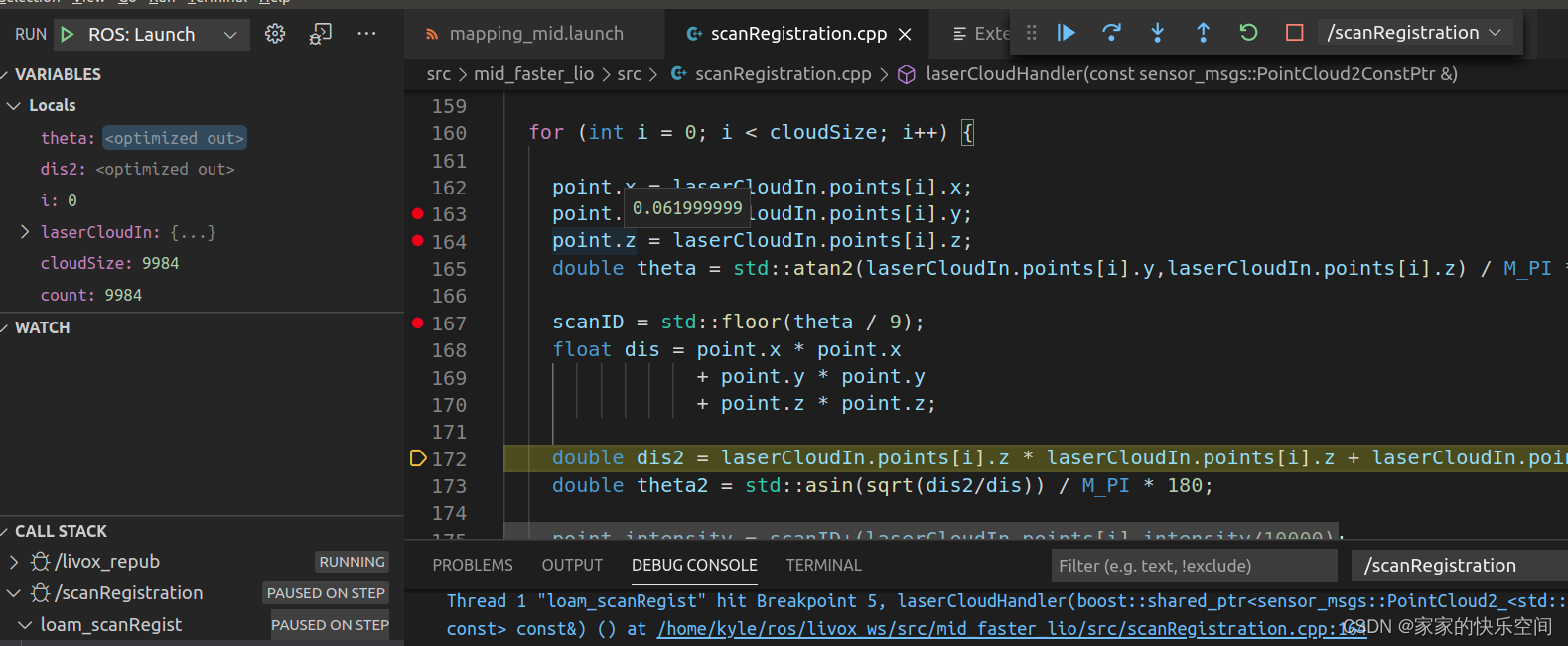Expand the /livox_repub call stack
This screenshot has height=646, width=1568.
pyautogui.click(x=14, y=562)
